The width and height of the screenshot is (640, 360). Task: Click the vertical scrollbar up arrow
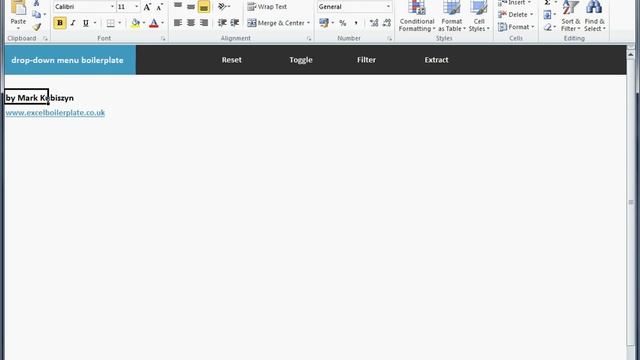[x=631, y=54]
